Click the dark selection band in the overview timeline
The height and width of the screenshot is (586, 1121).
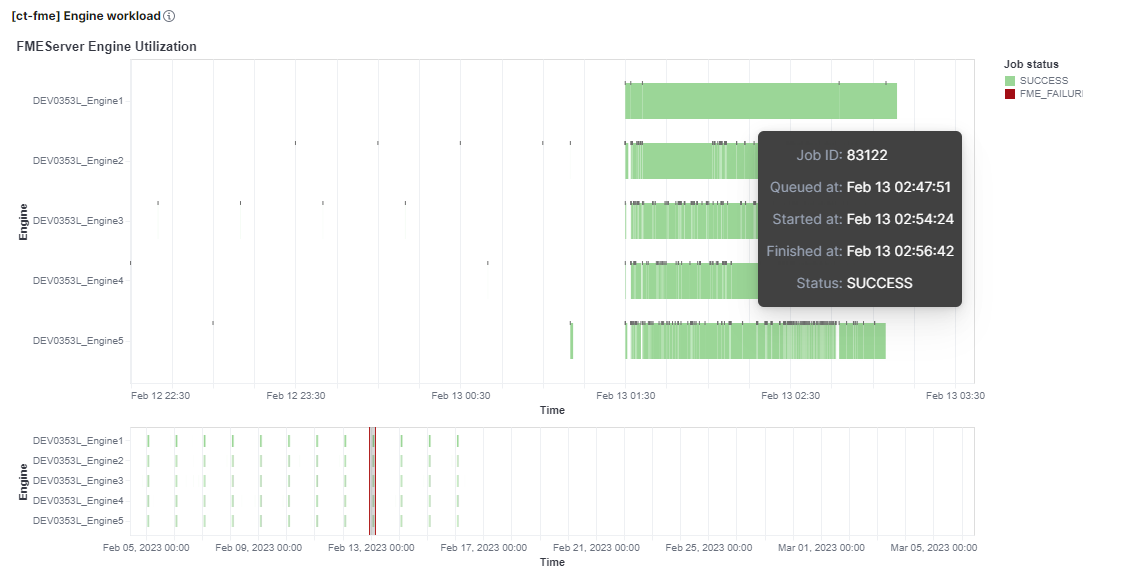(371, 479)
